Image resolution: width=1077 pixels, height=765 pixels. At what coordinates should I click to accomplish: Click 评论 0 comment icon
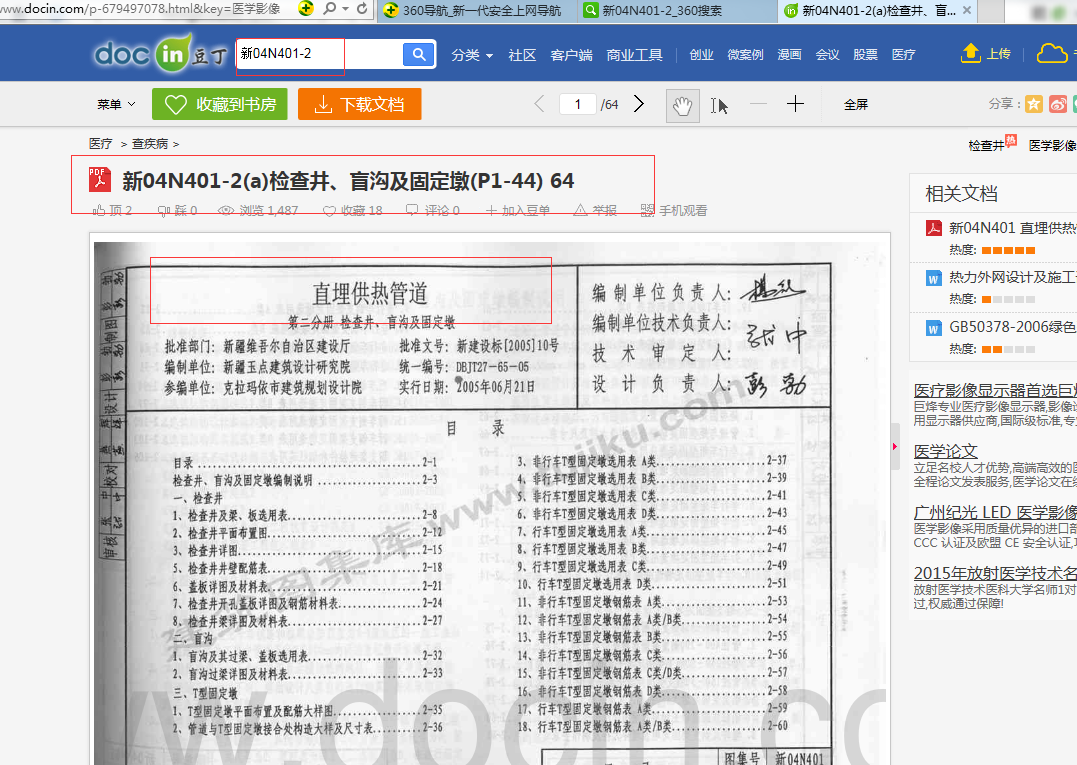click(412, 210)
